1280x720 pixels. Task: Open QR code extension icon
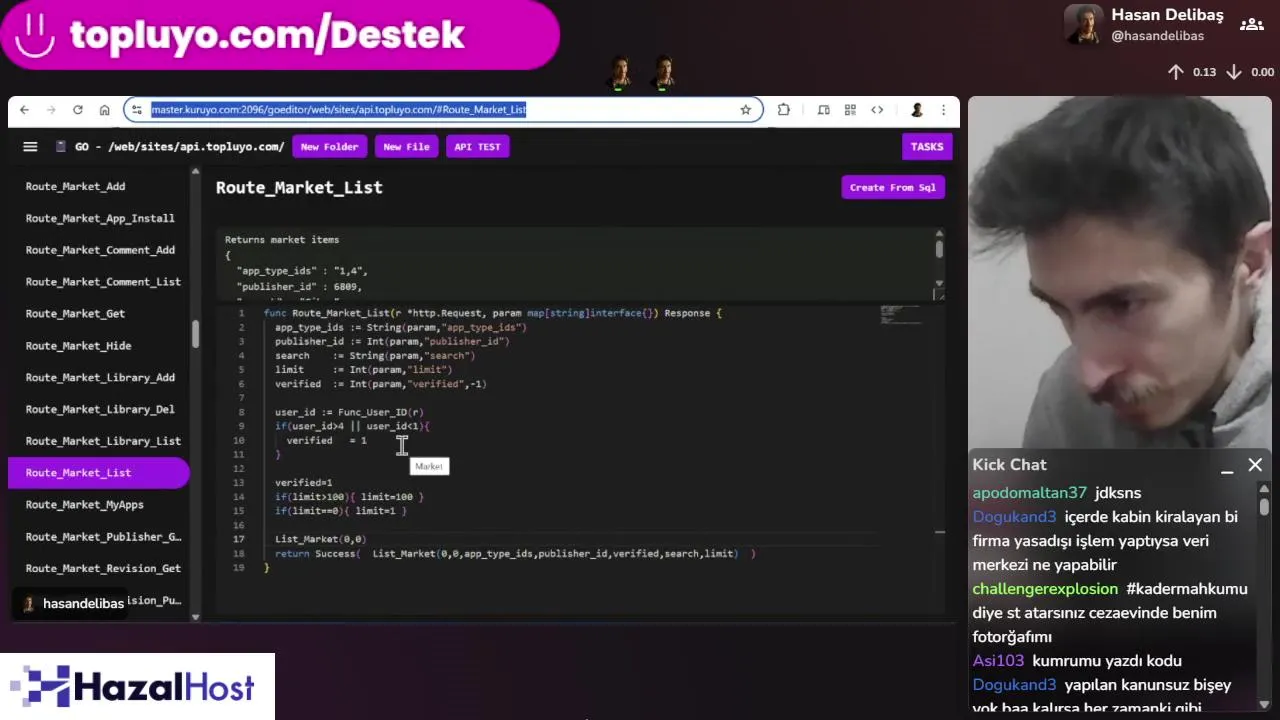[850, 110]
